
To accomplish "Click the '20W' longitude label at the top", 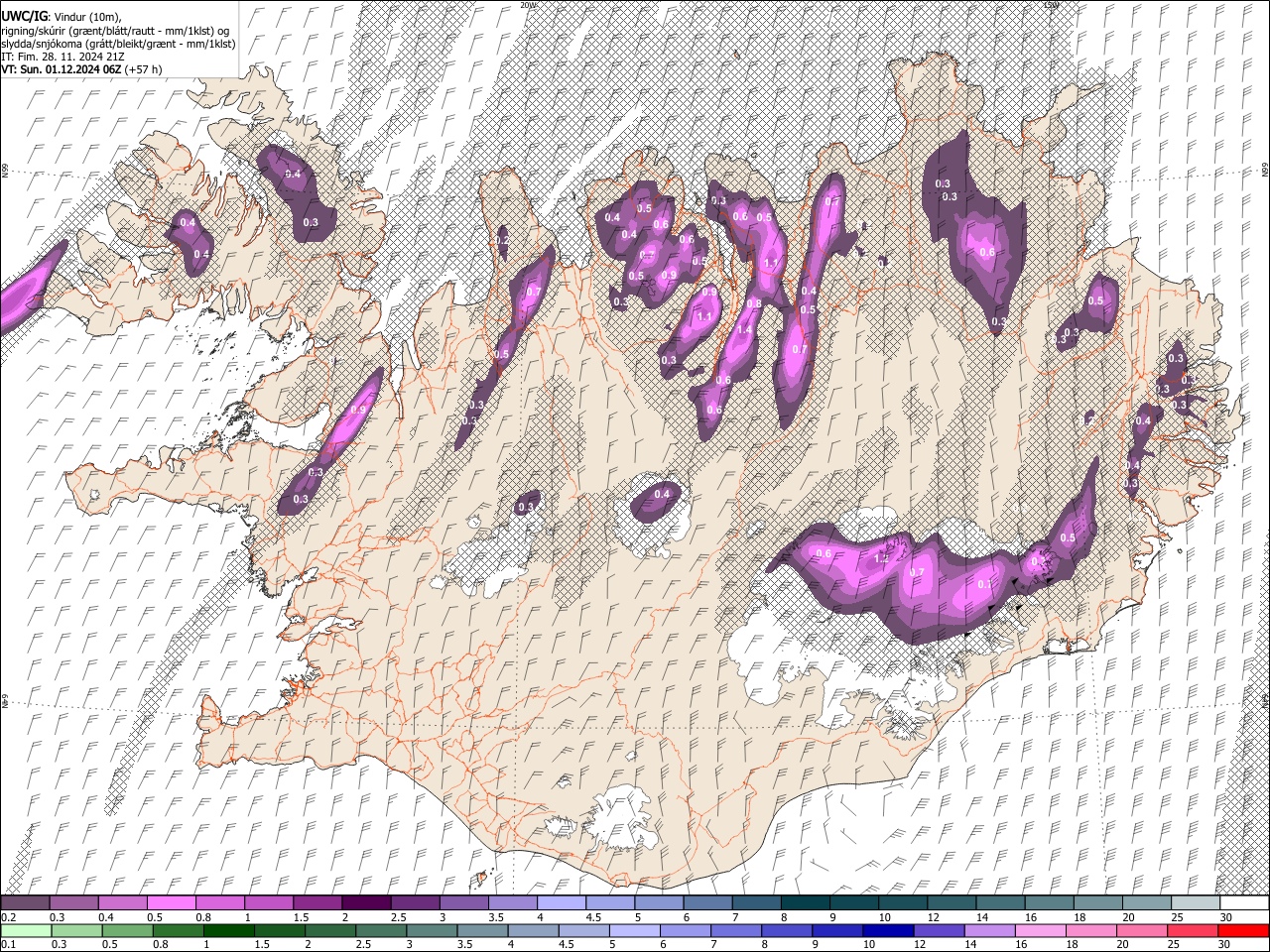I will point(527,5).
